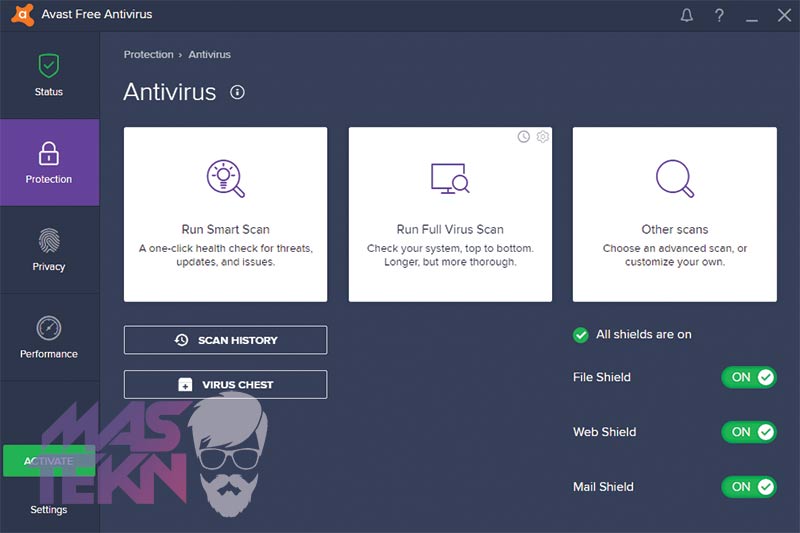800x533 pixels.
Task: Click the Protection padlock icon
Action: click(48, 153)
